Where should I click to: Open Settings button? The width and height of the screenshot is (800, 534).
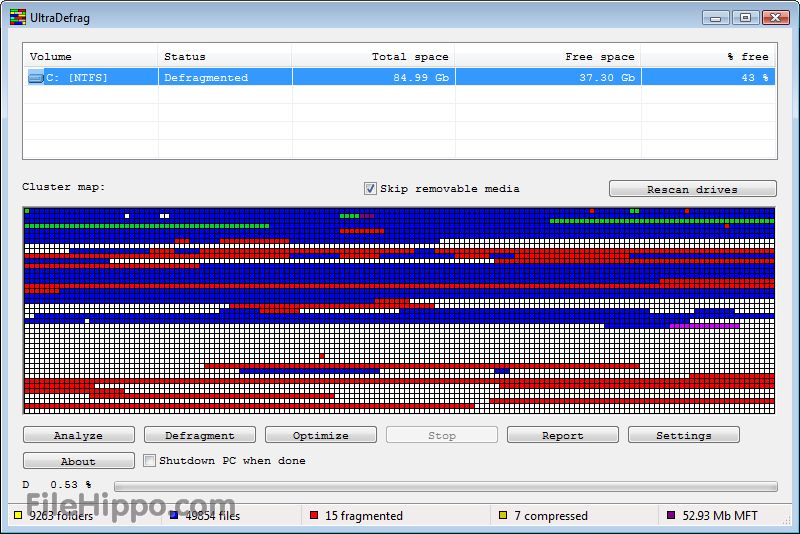point(684,435)
